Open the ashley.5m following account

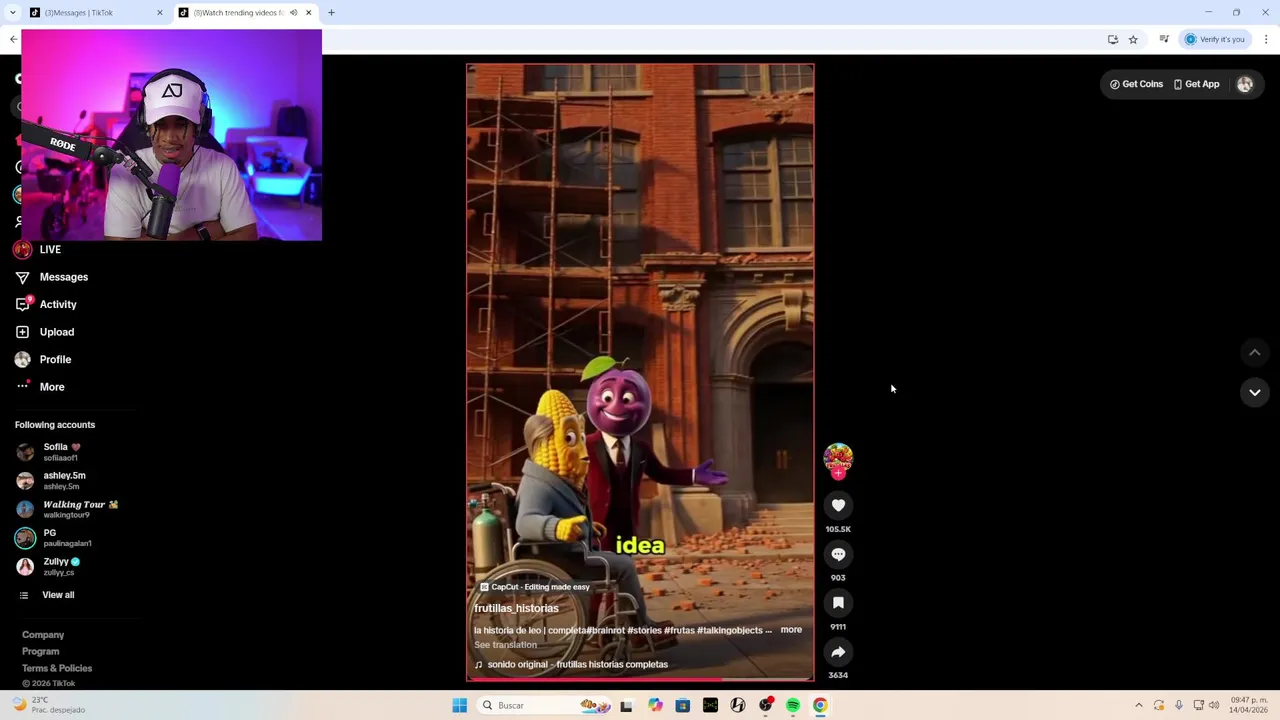coord(52,481)
